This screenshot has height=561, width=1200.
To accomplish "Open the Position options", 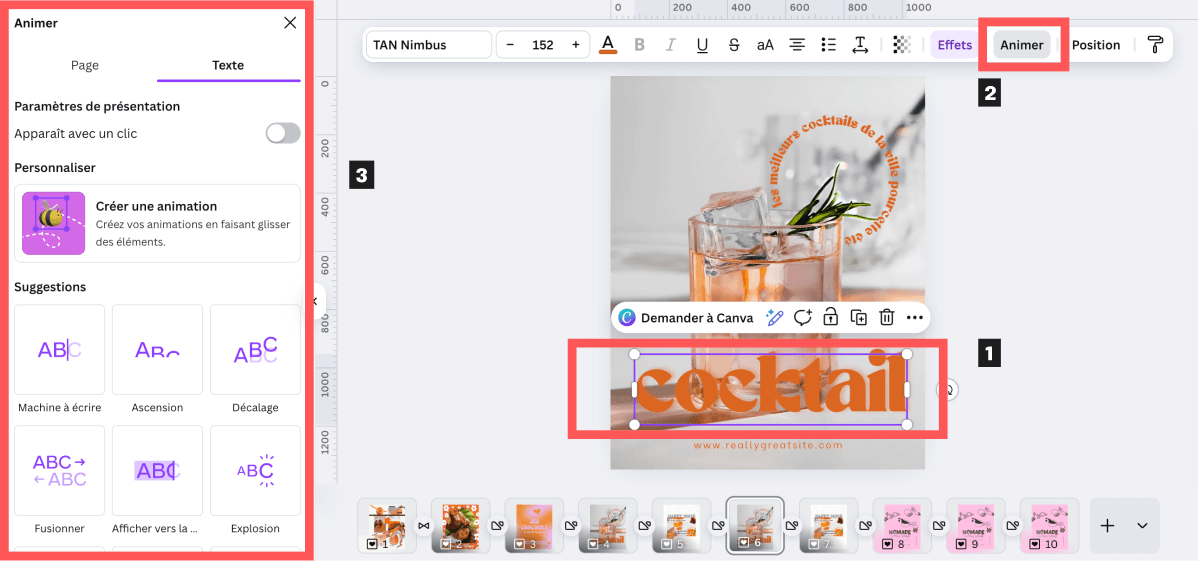I will tap(1096, 45).
